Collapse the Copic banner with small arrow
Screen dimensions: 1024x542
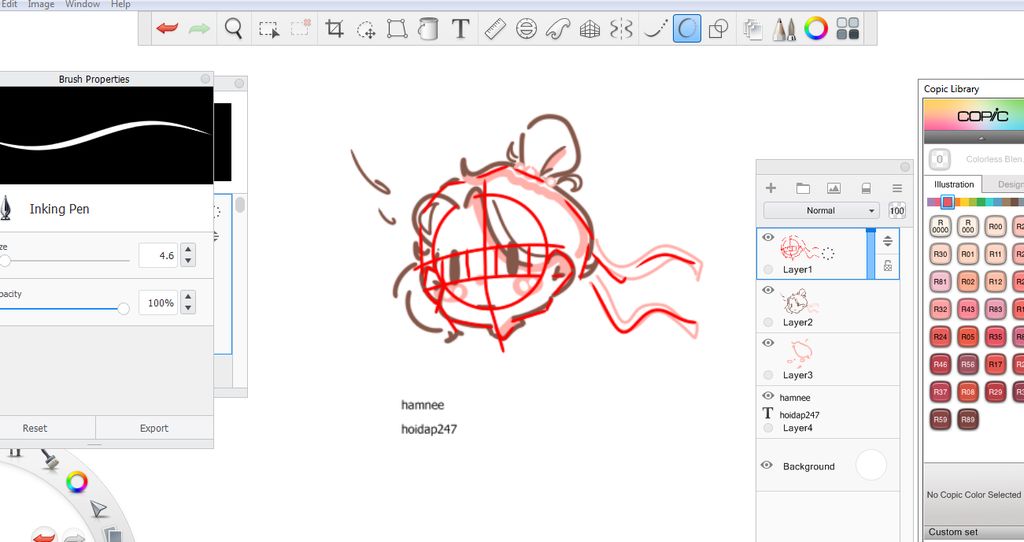coord(980,138)
